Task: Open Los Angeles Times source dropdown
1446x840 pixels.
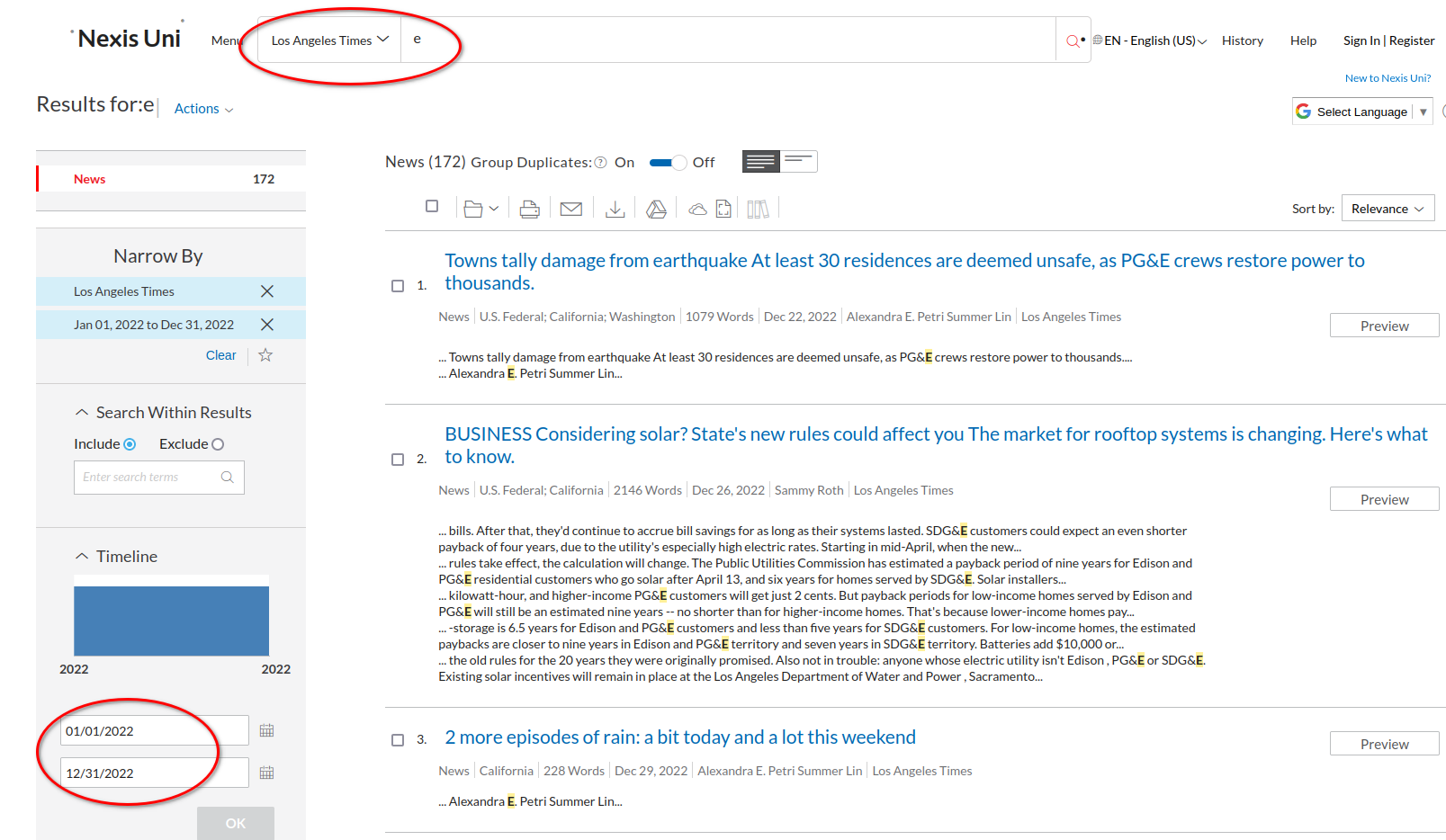Action: [x=329, y=40]
